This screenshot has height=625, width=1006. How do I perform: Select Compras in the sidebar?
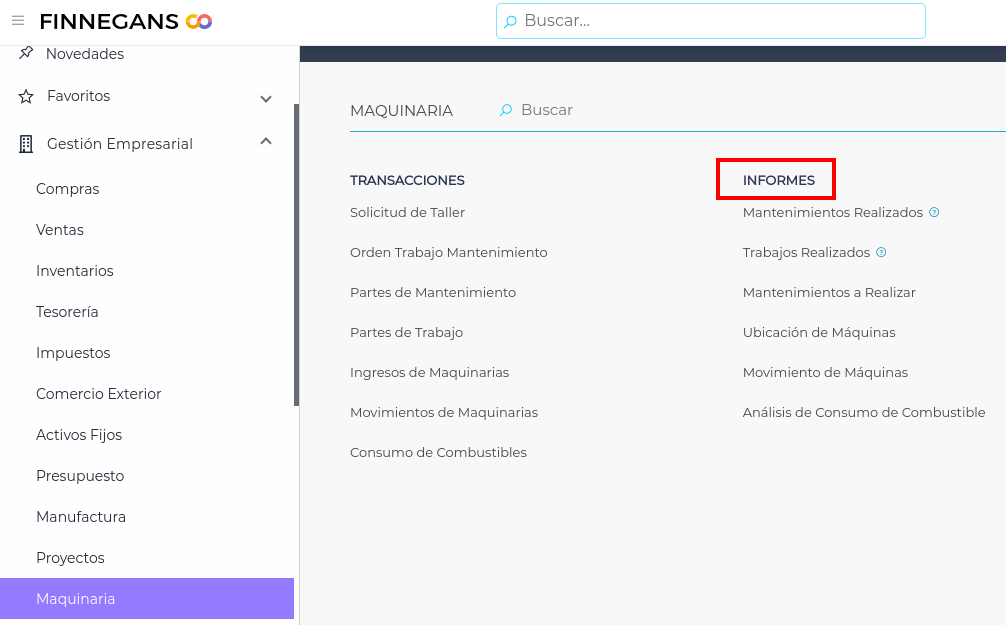67,189
